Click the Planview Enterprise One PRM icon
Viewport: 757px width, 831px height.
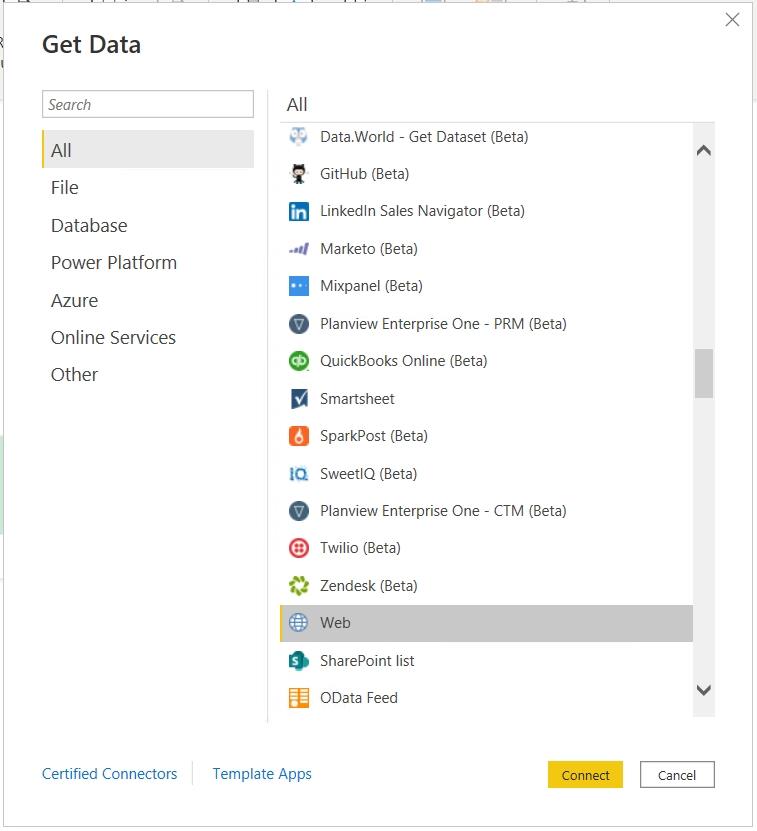coord(298,324)
